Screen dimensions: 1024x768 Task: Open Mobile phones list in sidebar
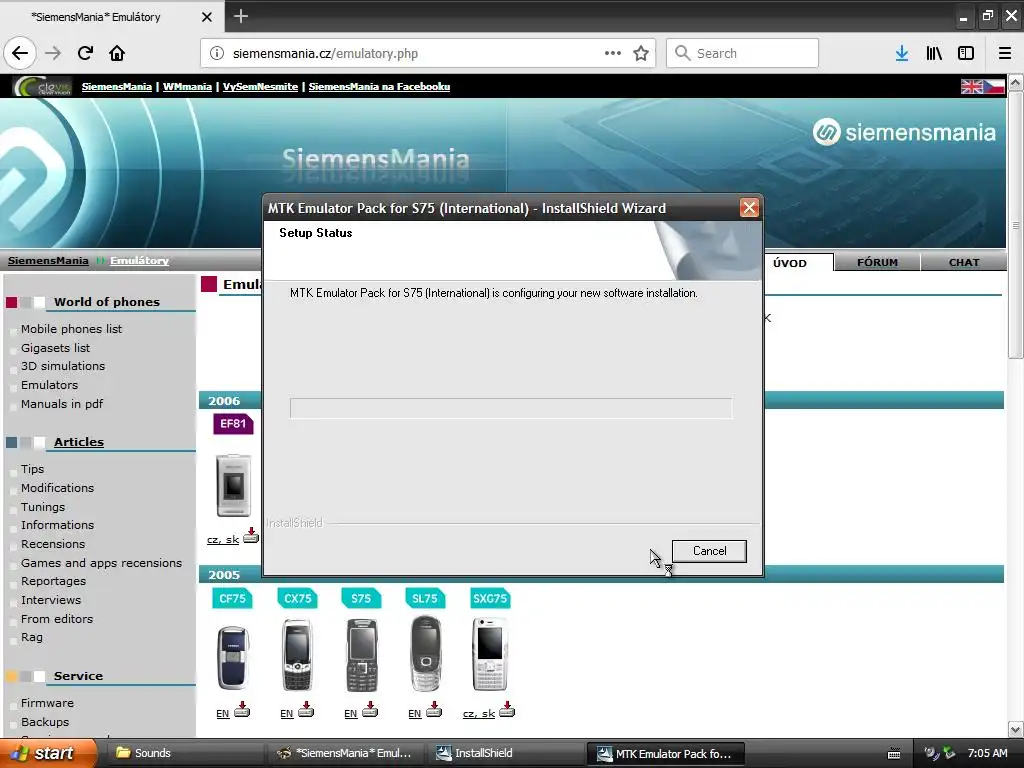click(x=71, y=329)
